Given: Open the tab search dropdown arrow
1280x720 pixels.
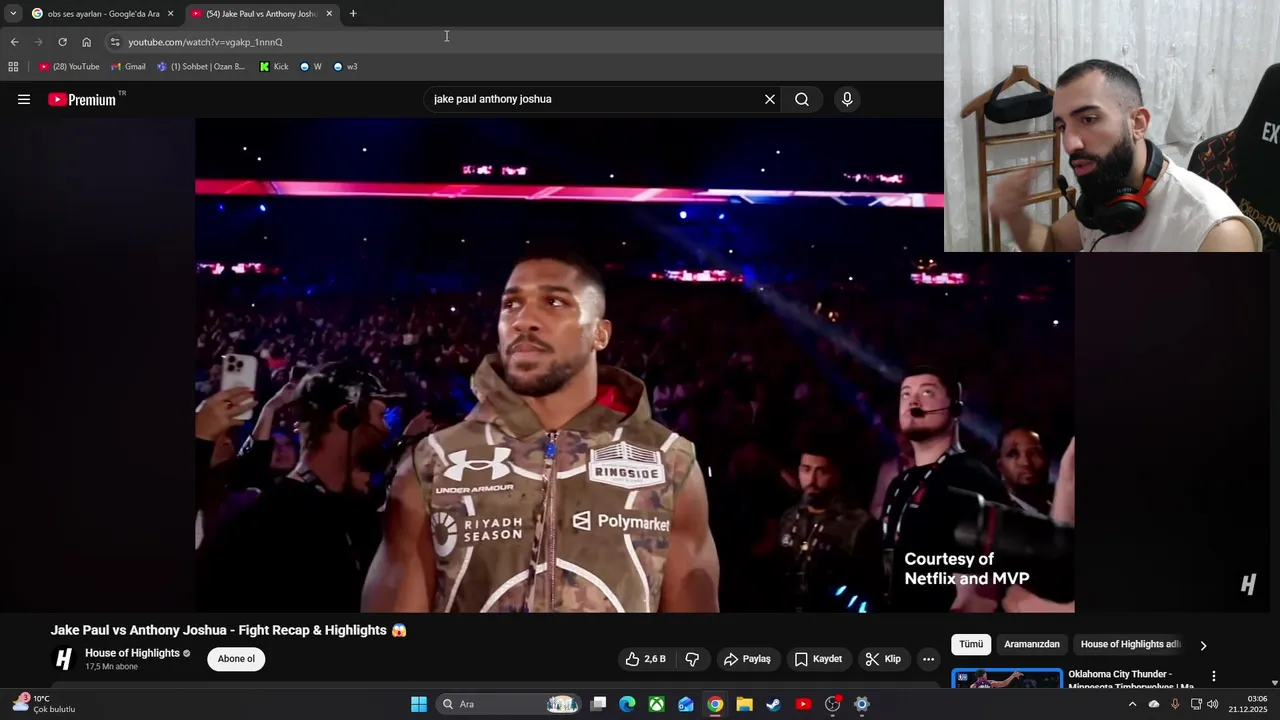Looking at the screenshot, I should (x=12, y=14).
